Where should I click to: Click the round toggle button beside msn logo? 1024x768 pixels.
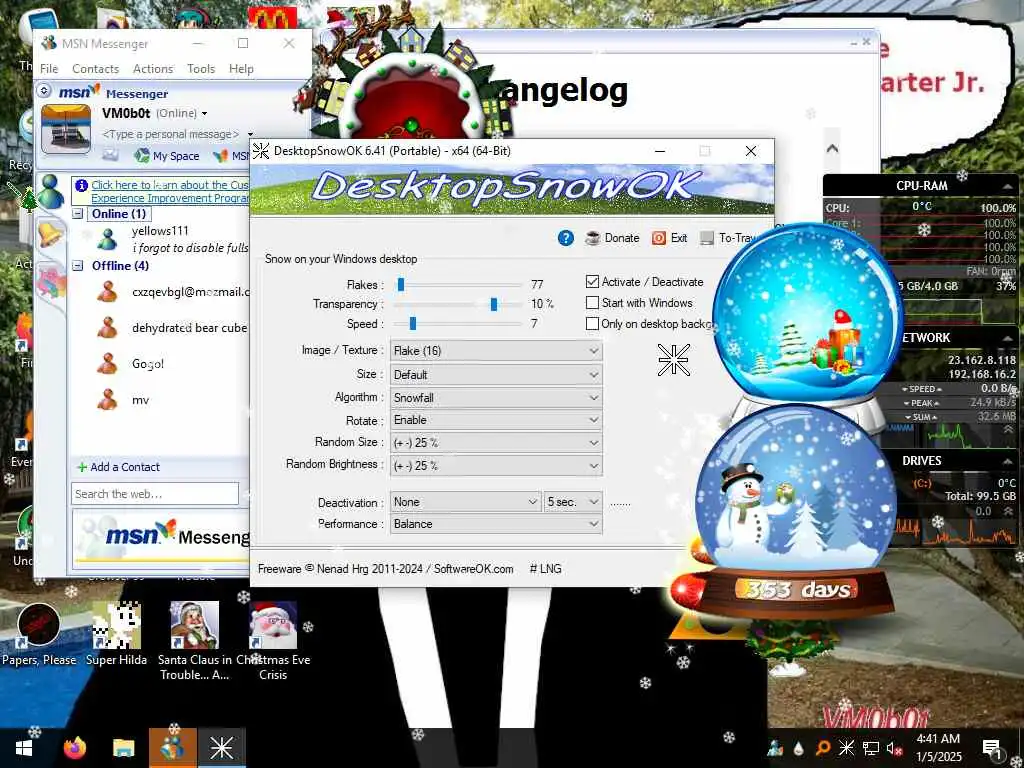pyautogui.click(x=44, y=90)
